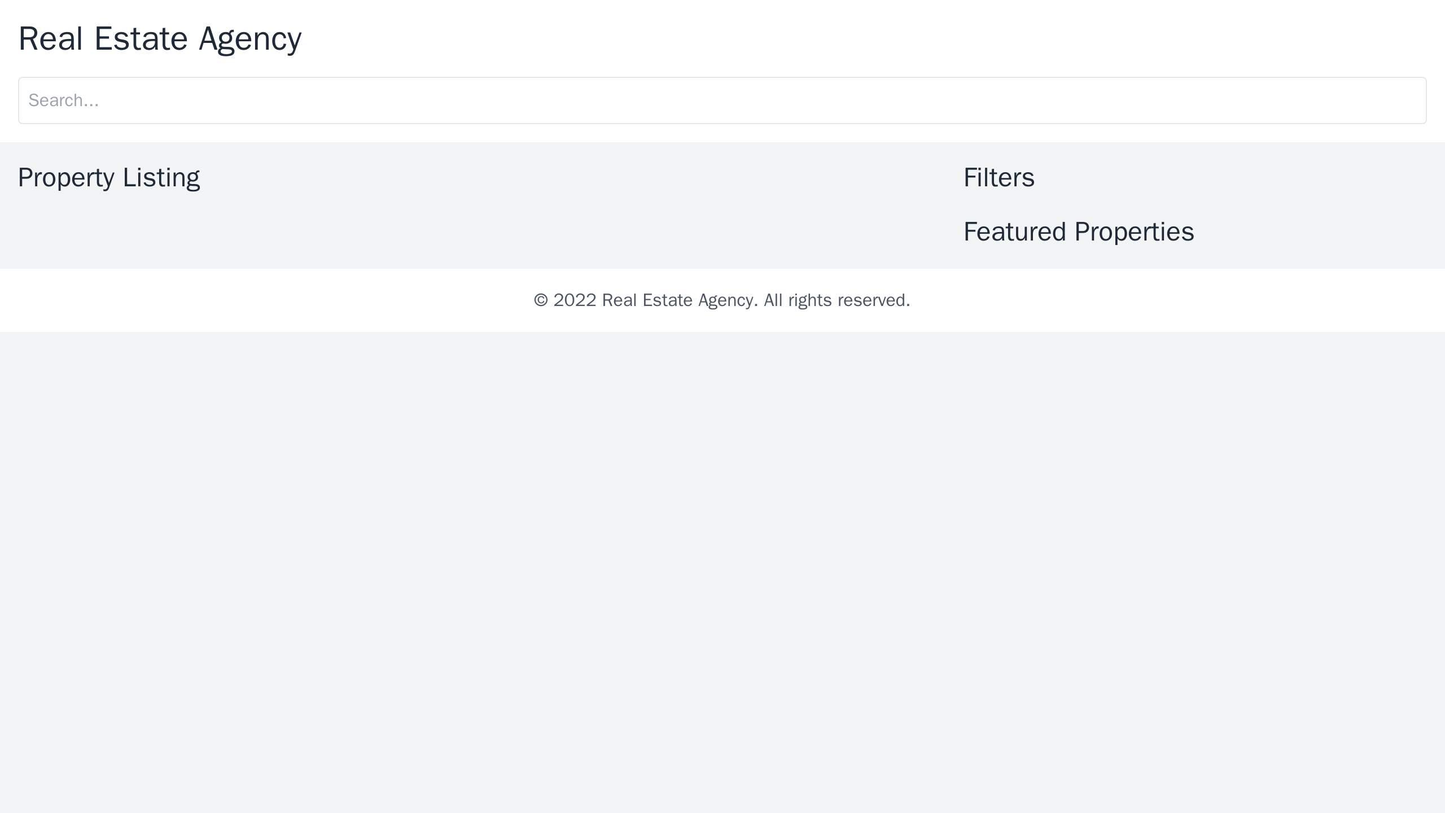
Task: Open the Featured Properties section heading
Action: click(x=1078, y=232)
